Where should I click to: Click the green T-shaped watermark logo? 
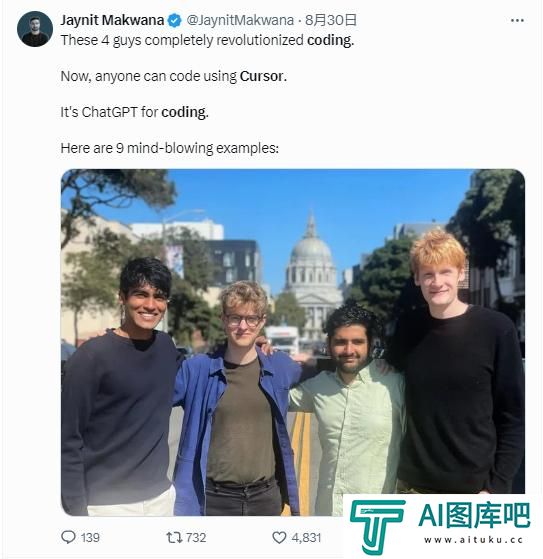377,526
